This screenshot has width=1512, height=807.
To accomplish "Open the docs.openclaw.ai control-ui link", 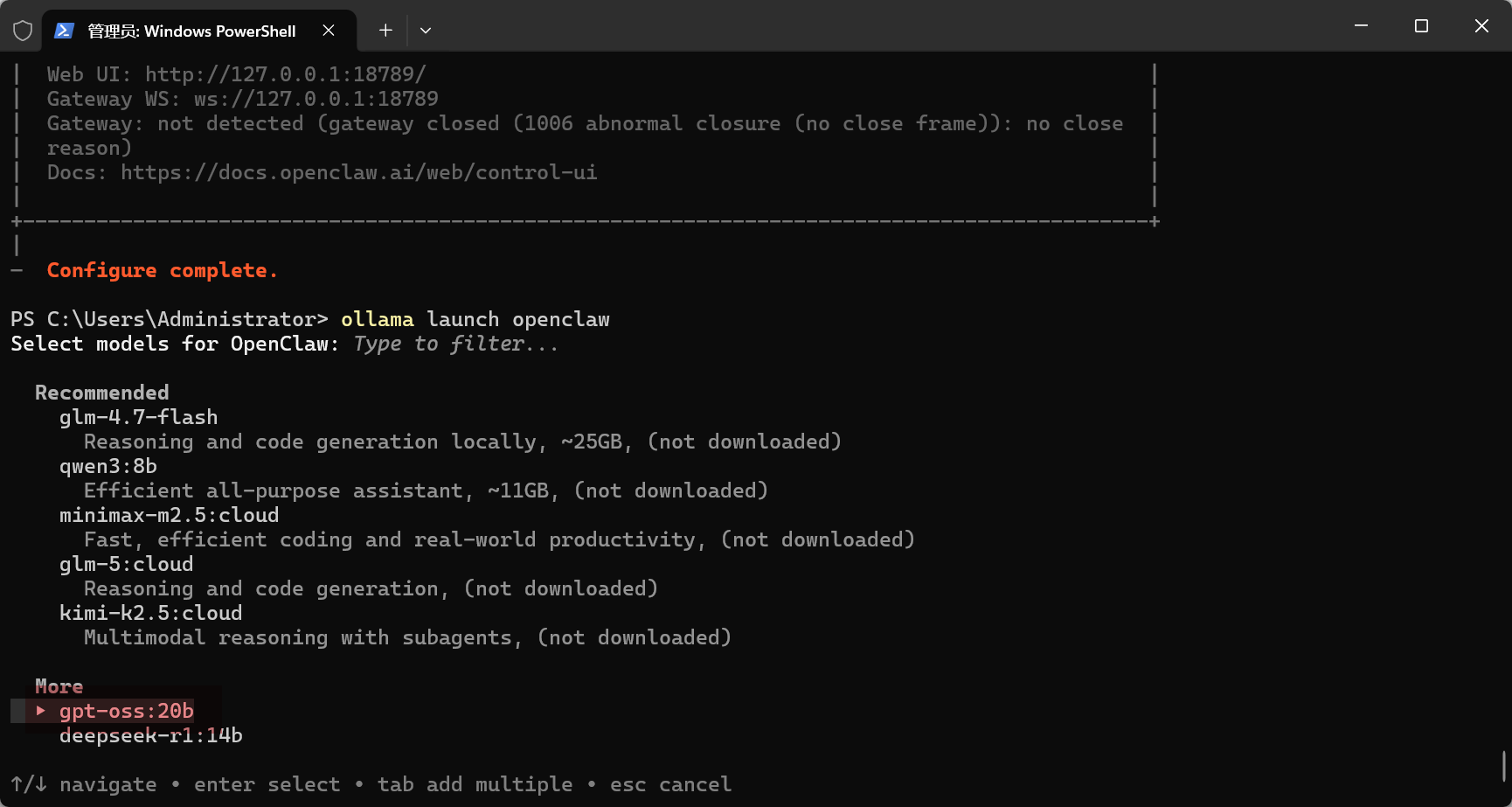I will click(x=359, y=172).
